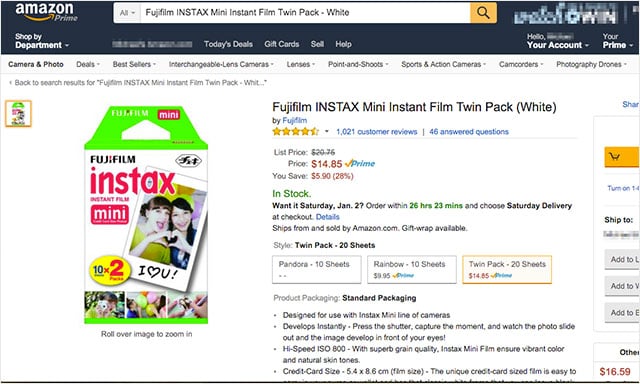Expand the Shop by Department menu
Image resolution: width=640 pixels, height=384 pixels.
42,41
